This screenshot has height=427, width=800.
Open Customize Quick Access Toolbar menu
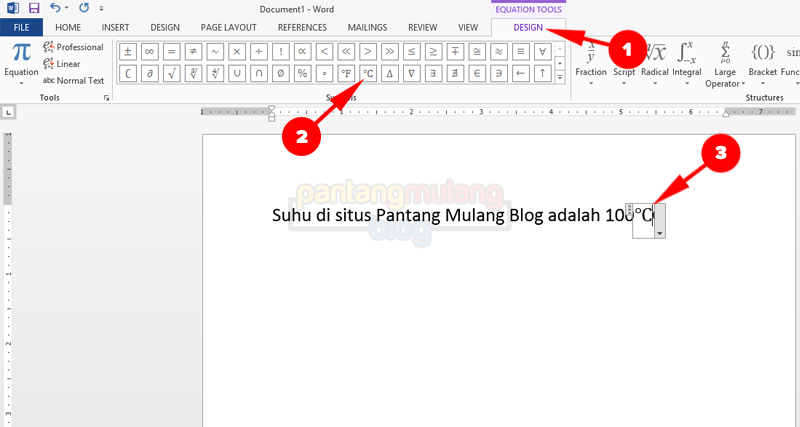pos(102,8)
